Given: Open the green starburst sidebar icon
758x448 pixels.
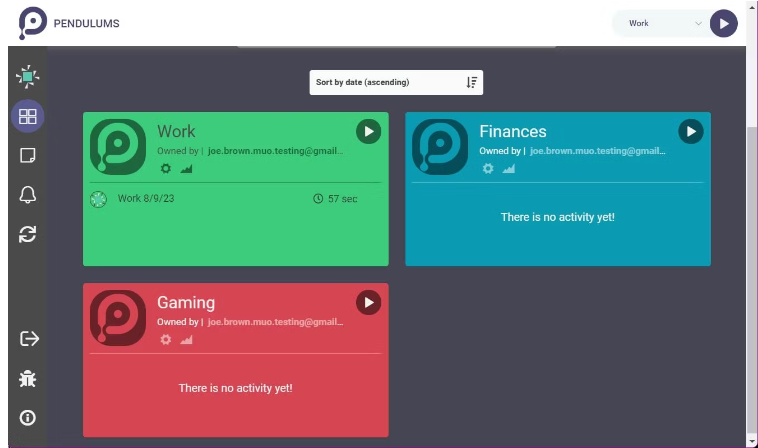Looking at the screenshot, I should 28,76.
